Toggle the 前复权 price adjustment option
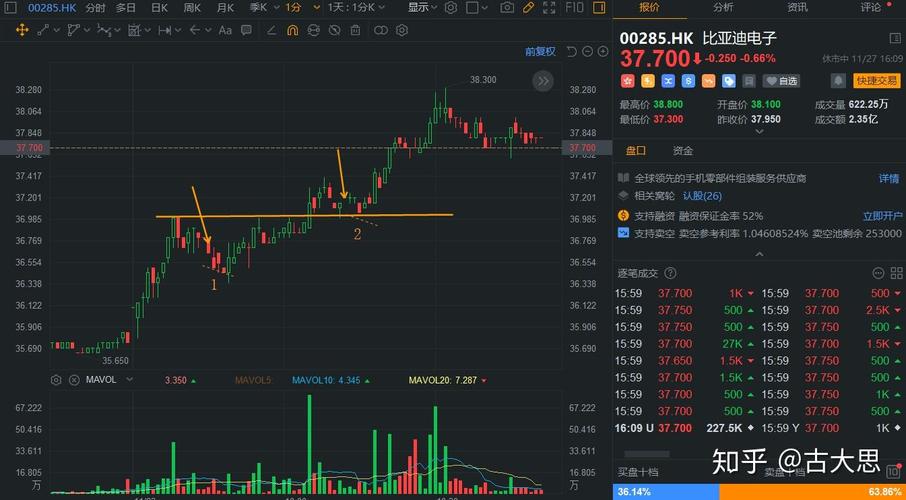906x500 pixels. click(540, 51)
